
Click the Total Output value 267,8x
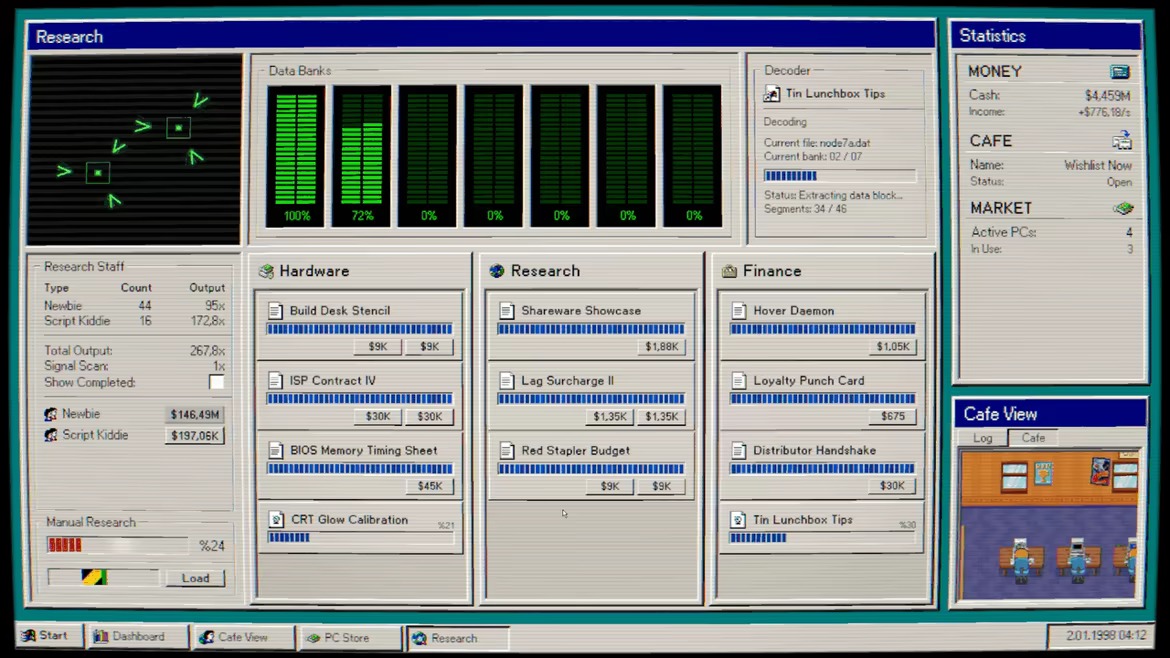coord(207,351)
